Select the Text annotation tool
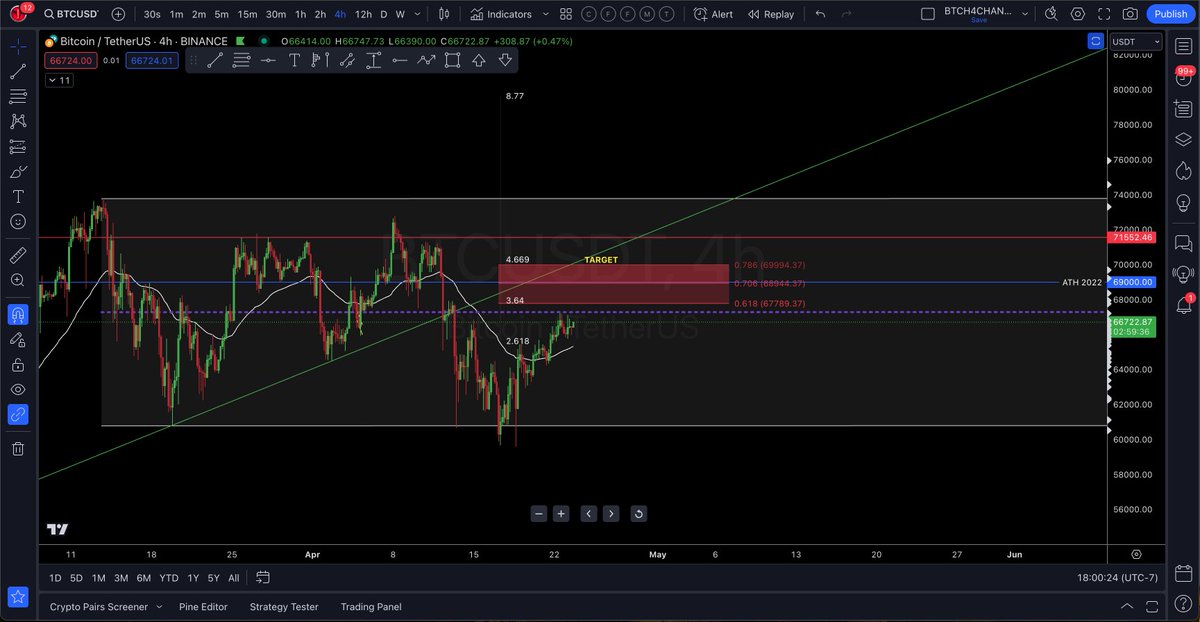Viewport: 1200px width, 622px height. [x=17, y=197]
